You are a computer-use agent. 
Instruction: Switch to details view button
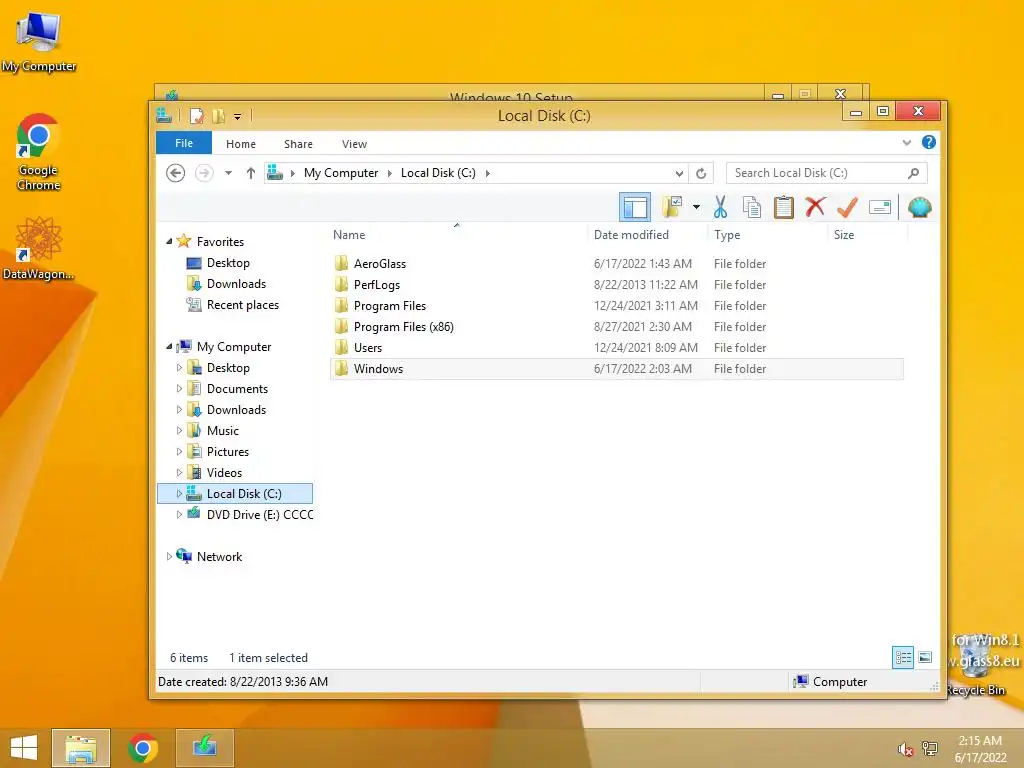click(903, 658)
